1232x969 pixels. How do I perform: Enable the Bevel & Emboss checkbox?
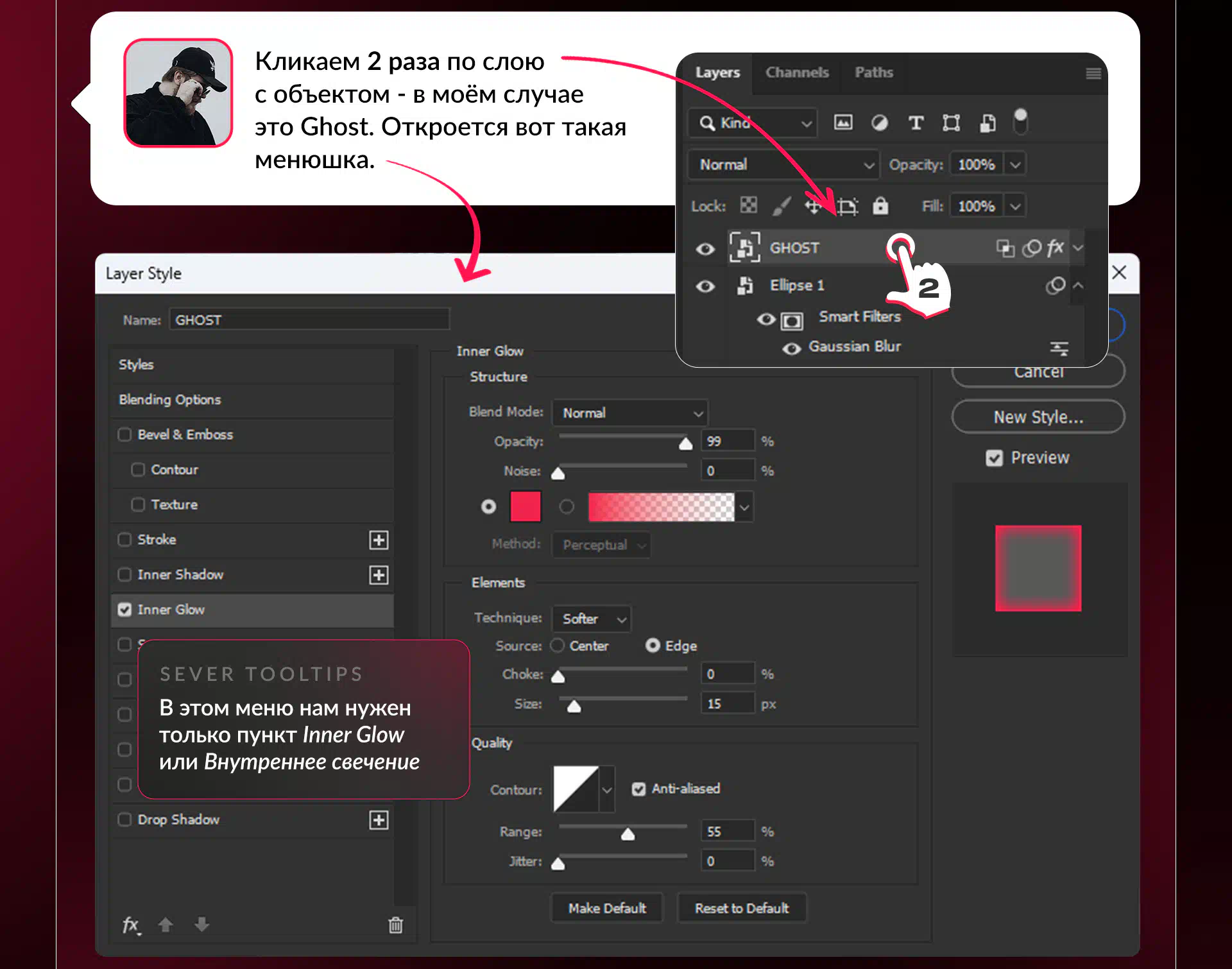(124, 434)
